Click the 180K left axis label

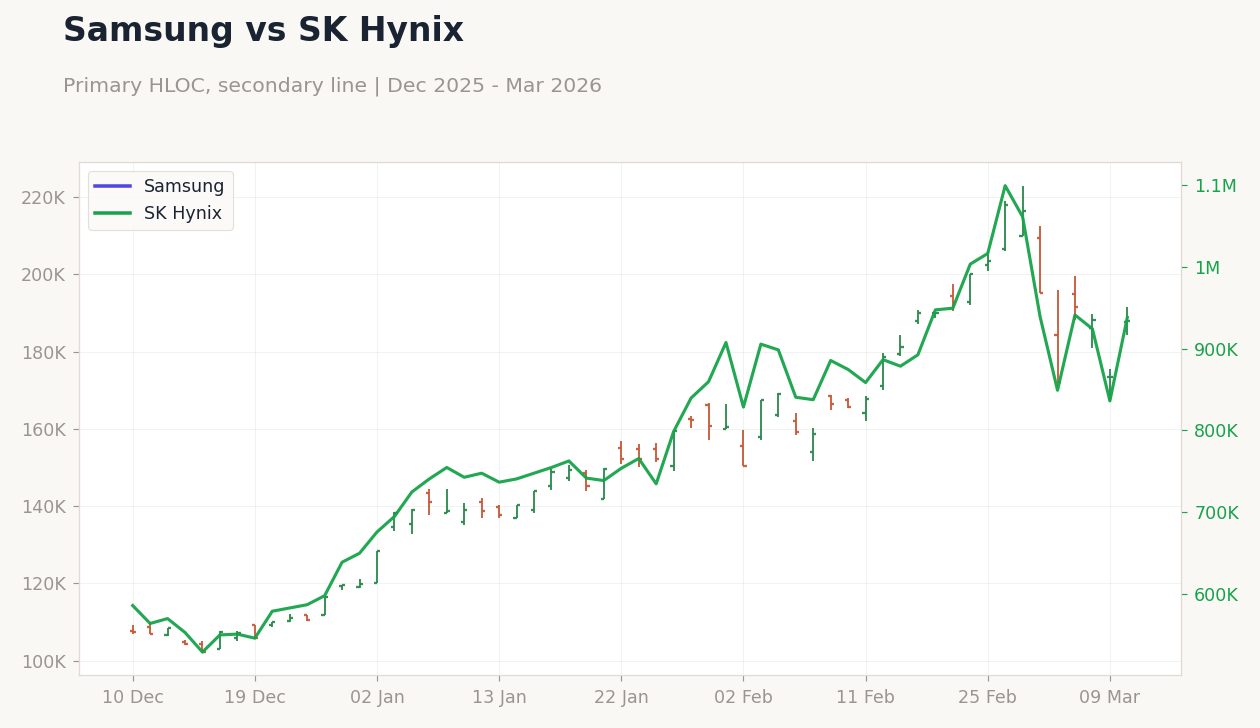[43, 352]
